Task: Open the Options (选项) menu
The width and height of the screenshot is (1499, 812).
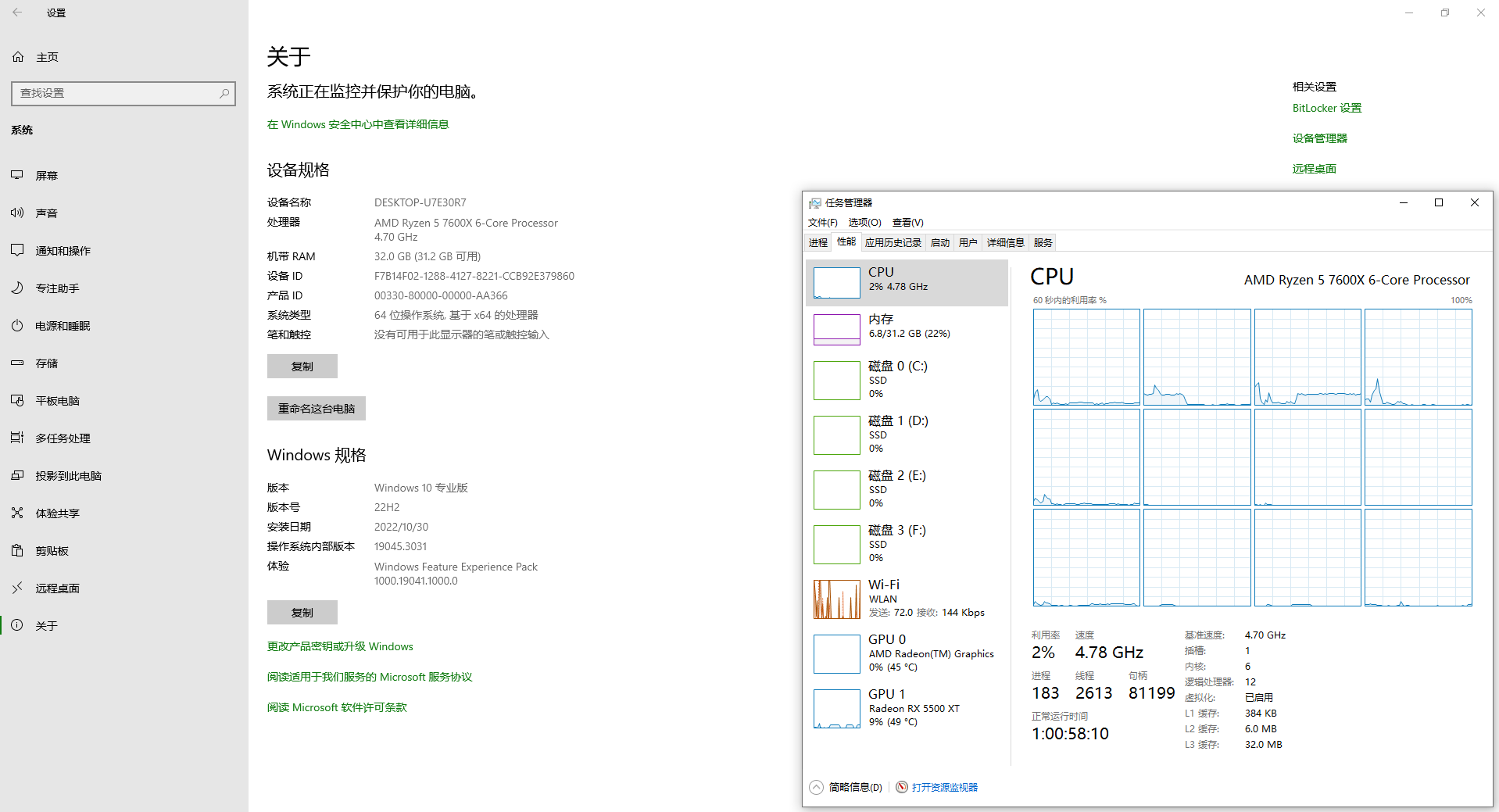Action: (x=864, y=223)
